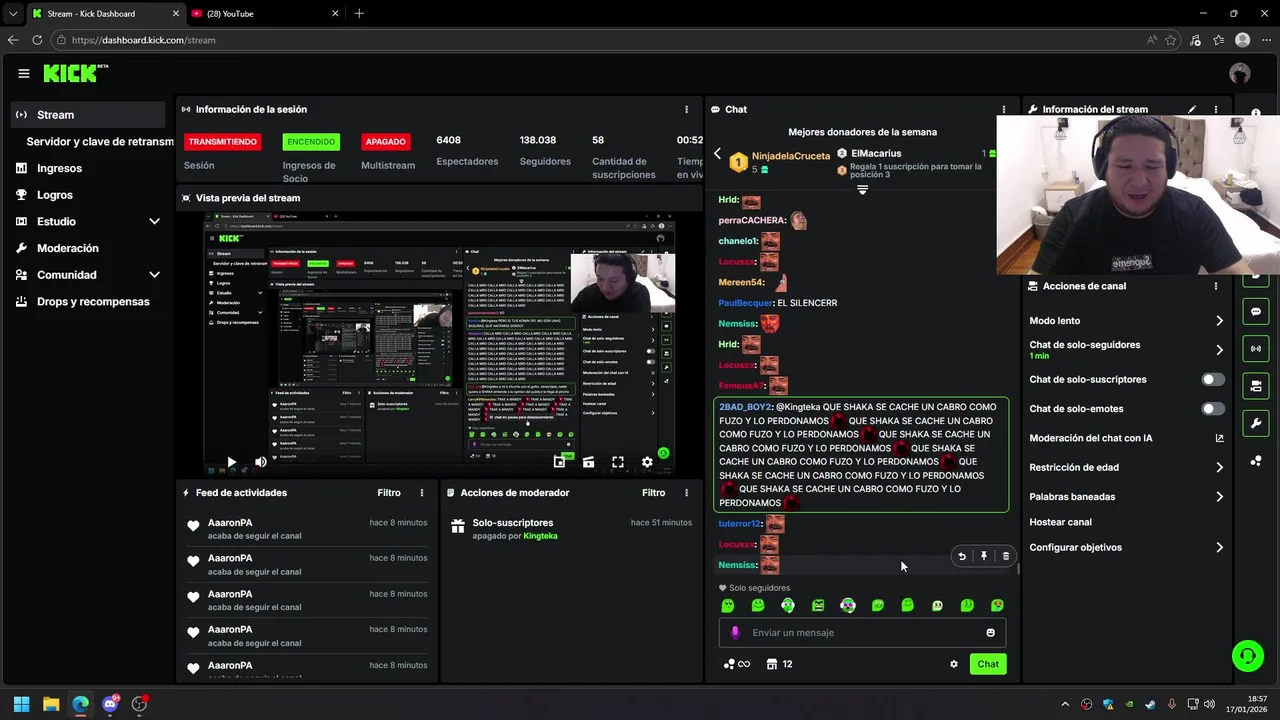Edit Información del stream with pencil icon
This screenshot has width=1280, height=720.
[1192, 109]
